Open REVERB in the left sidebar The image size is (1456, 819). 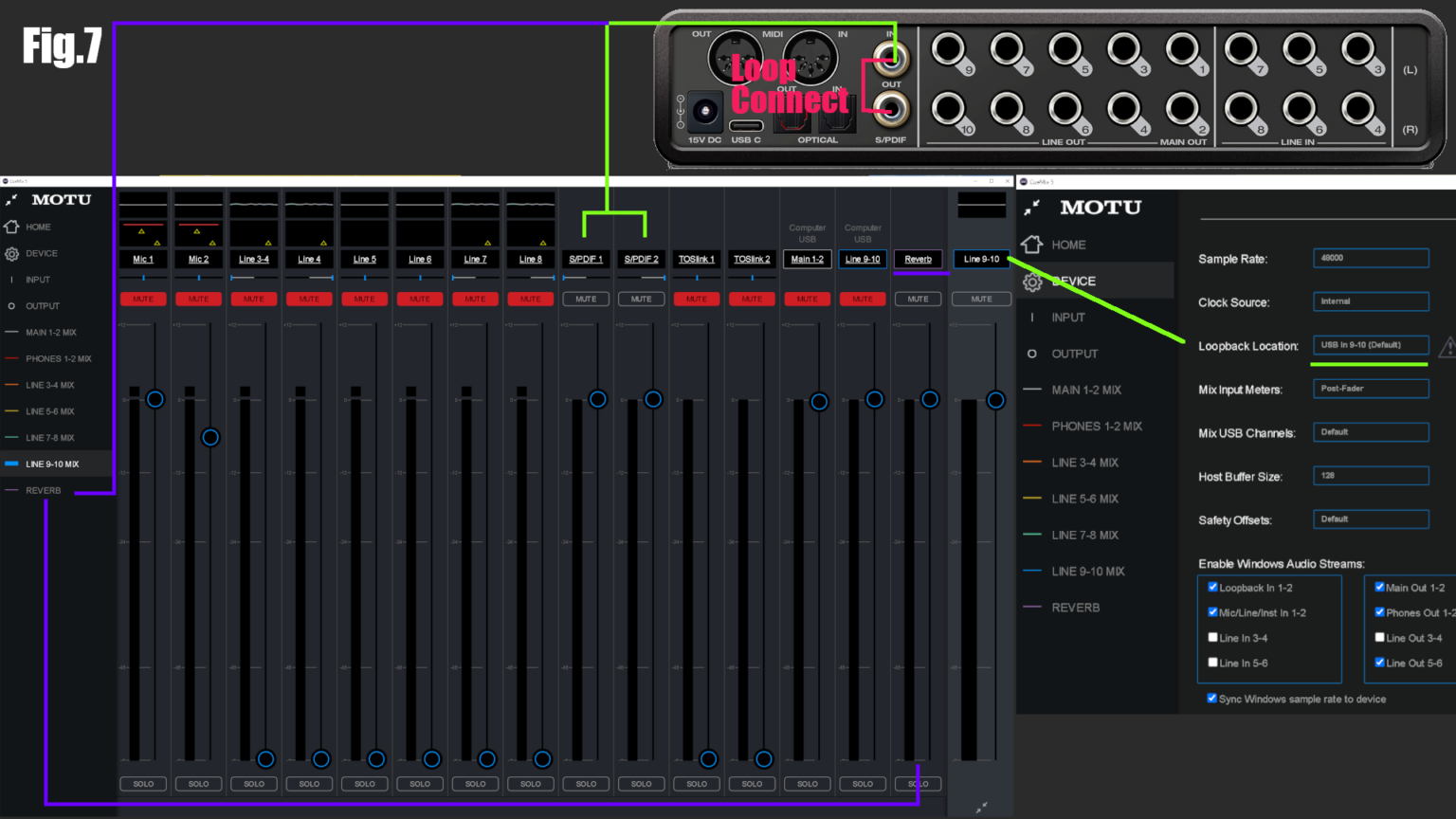click(43, 491)
